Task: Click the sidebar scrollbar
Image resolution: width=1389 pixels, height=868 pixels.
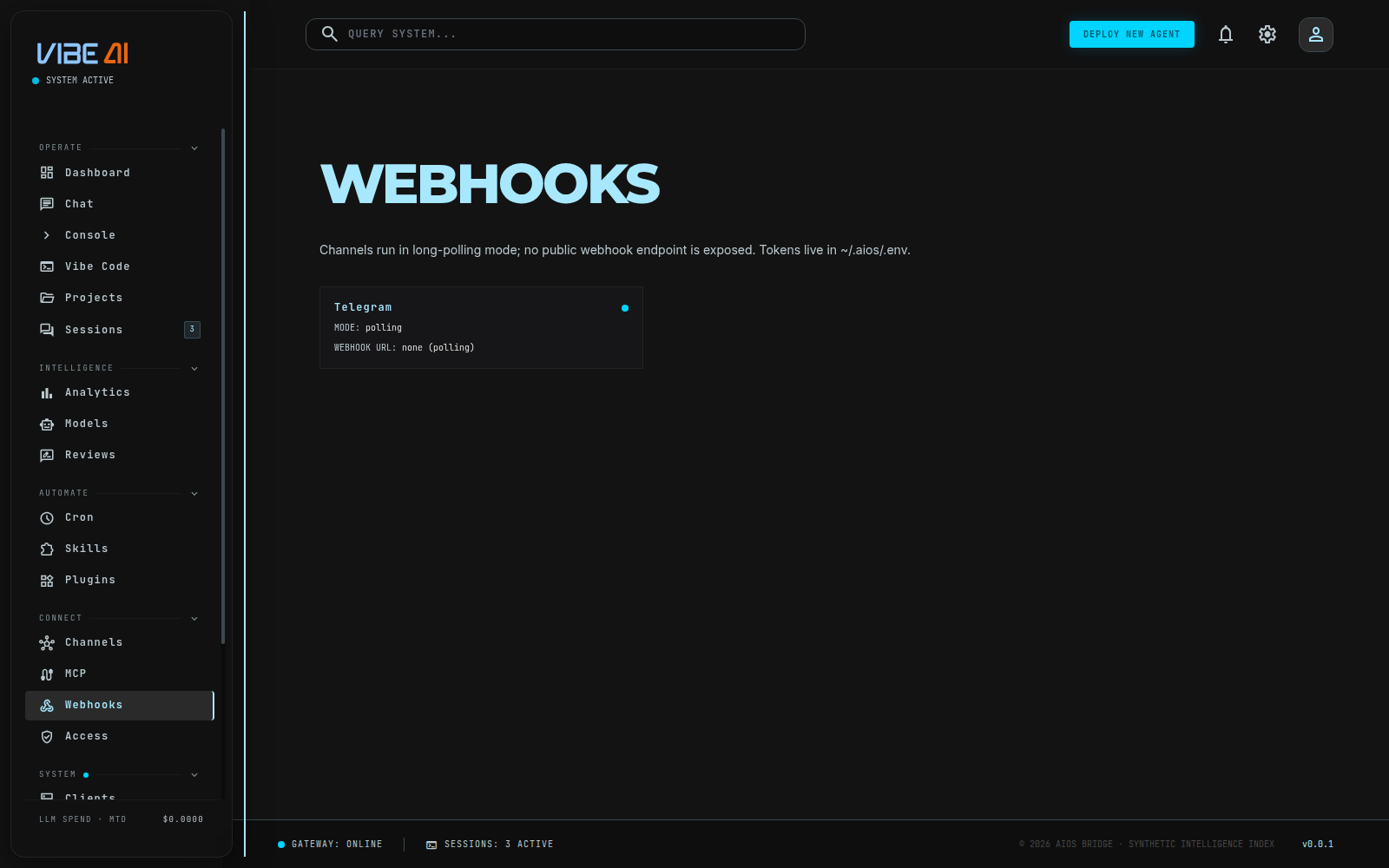Action: [223, 386]
